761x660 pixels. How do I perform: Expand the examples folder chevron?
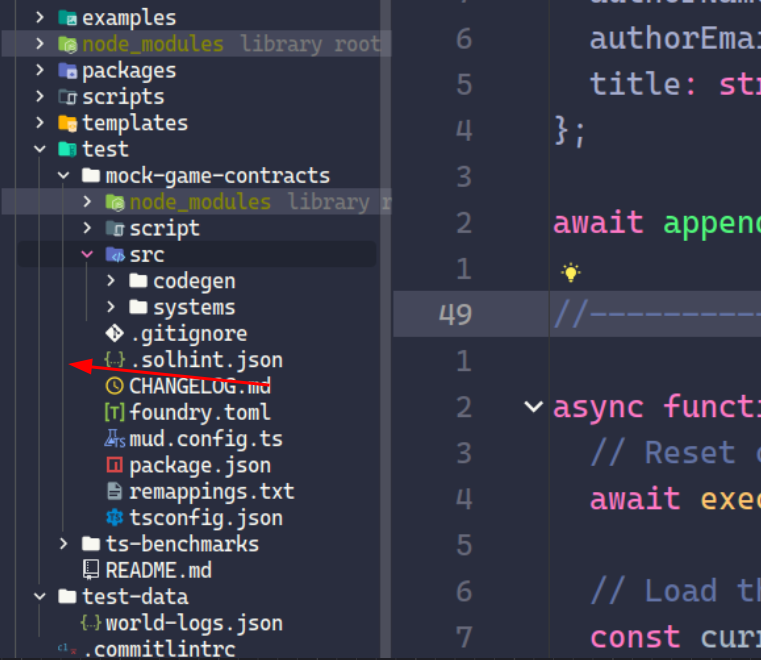(40, 18)
